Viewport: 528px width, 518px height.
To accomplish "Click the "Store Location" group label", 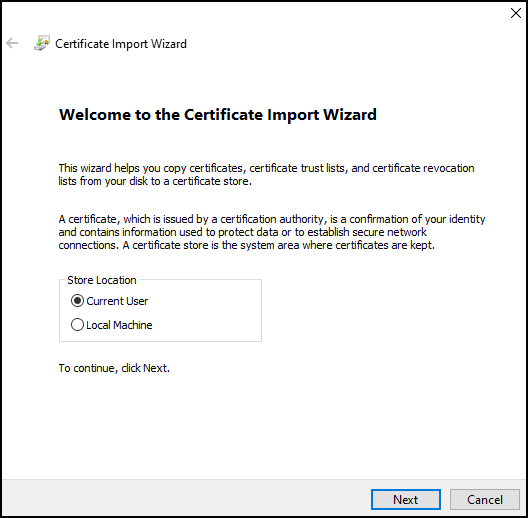I will [102, 280].
